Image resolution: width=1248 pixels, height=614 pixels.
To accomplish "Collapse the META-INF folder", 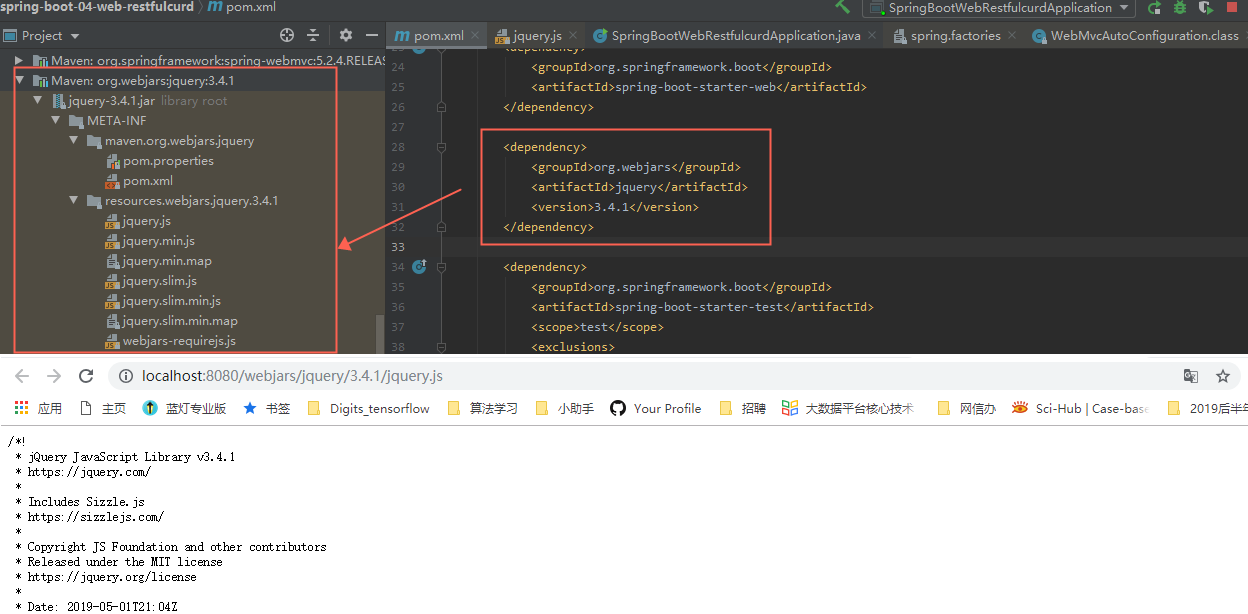I will (x=55, y=121).
